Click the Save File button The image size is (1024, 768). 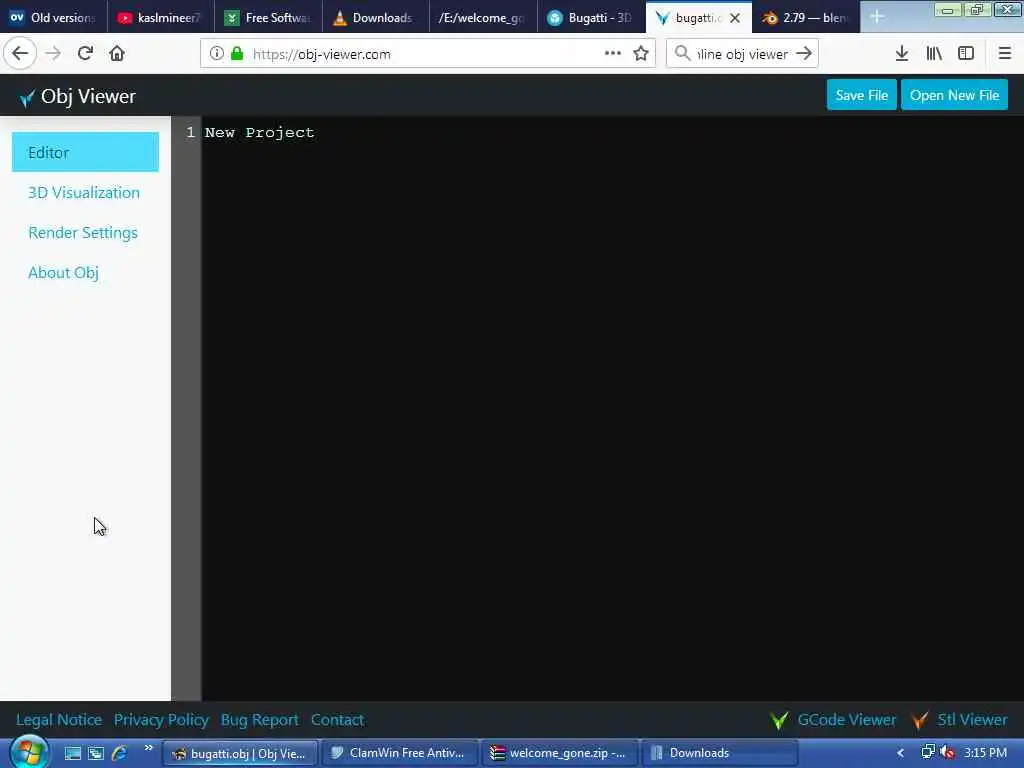pyautogui.click(x=861, y=95)
